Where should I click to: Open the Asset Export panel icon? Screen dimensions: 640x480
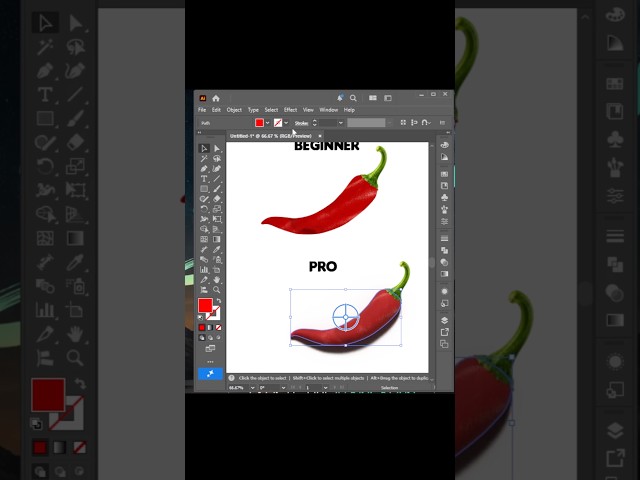tap(444, 332)
